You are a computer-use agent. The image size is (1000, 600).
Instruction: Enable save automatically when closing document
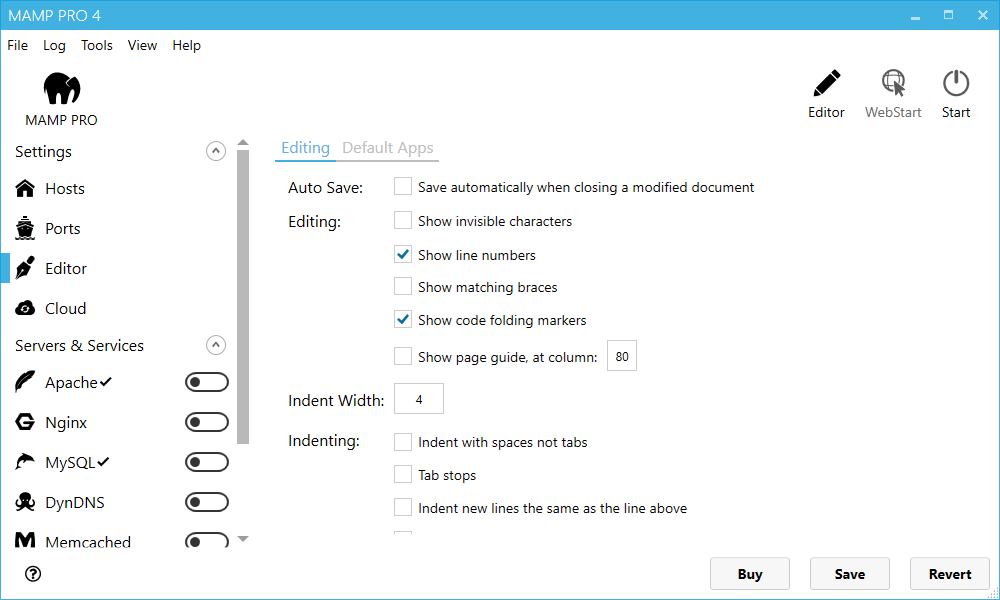tap(403, 187)
